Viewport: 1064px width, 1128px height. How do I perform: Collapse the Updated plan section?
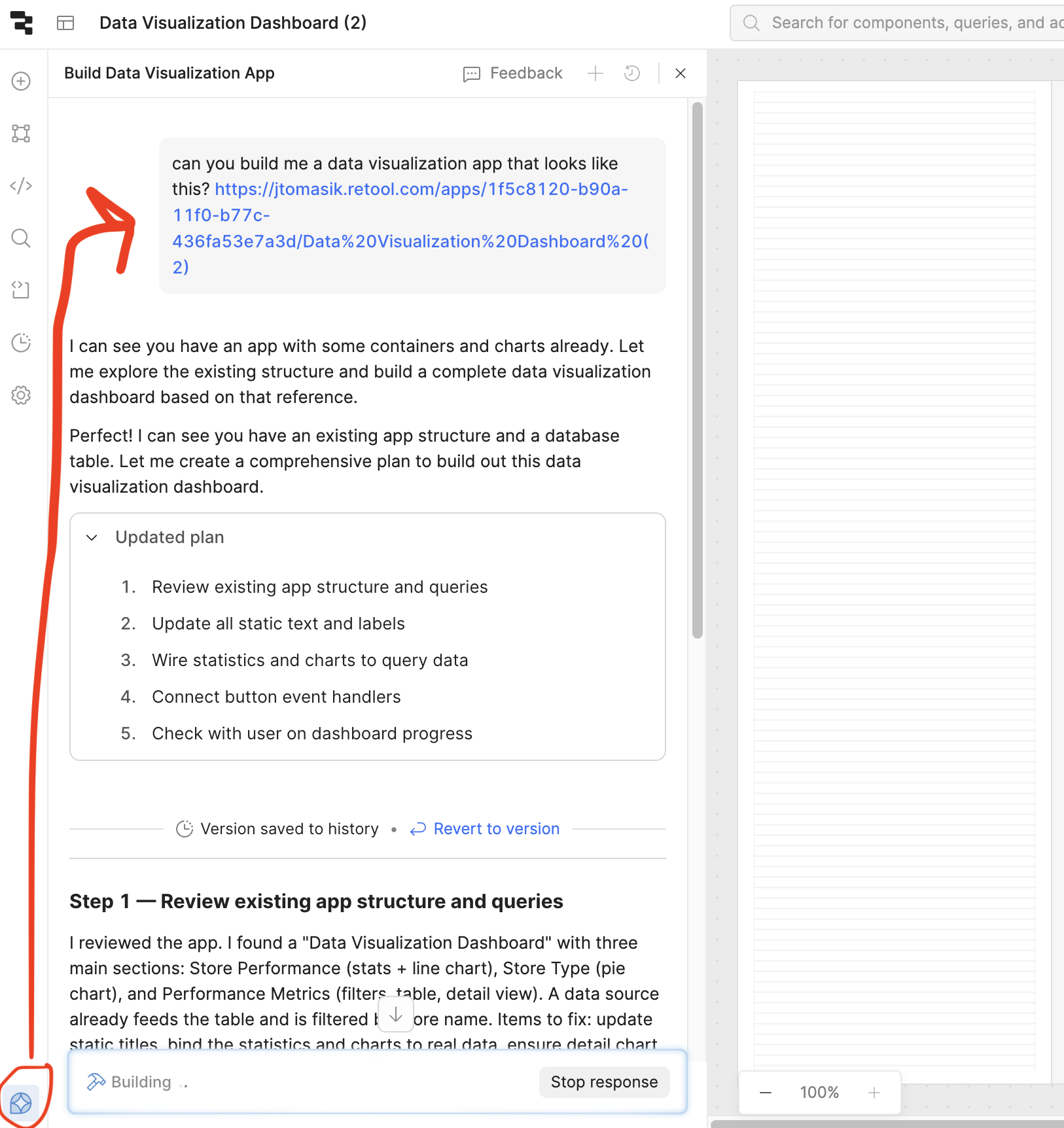pyautogui.click(x=92, y=537)
